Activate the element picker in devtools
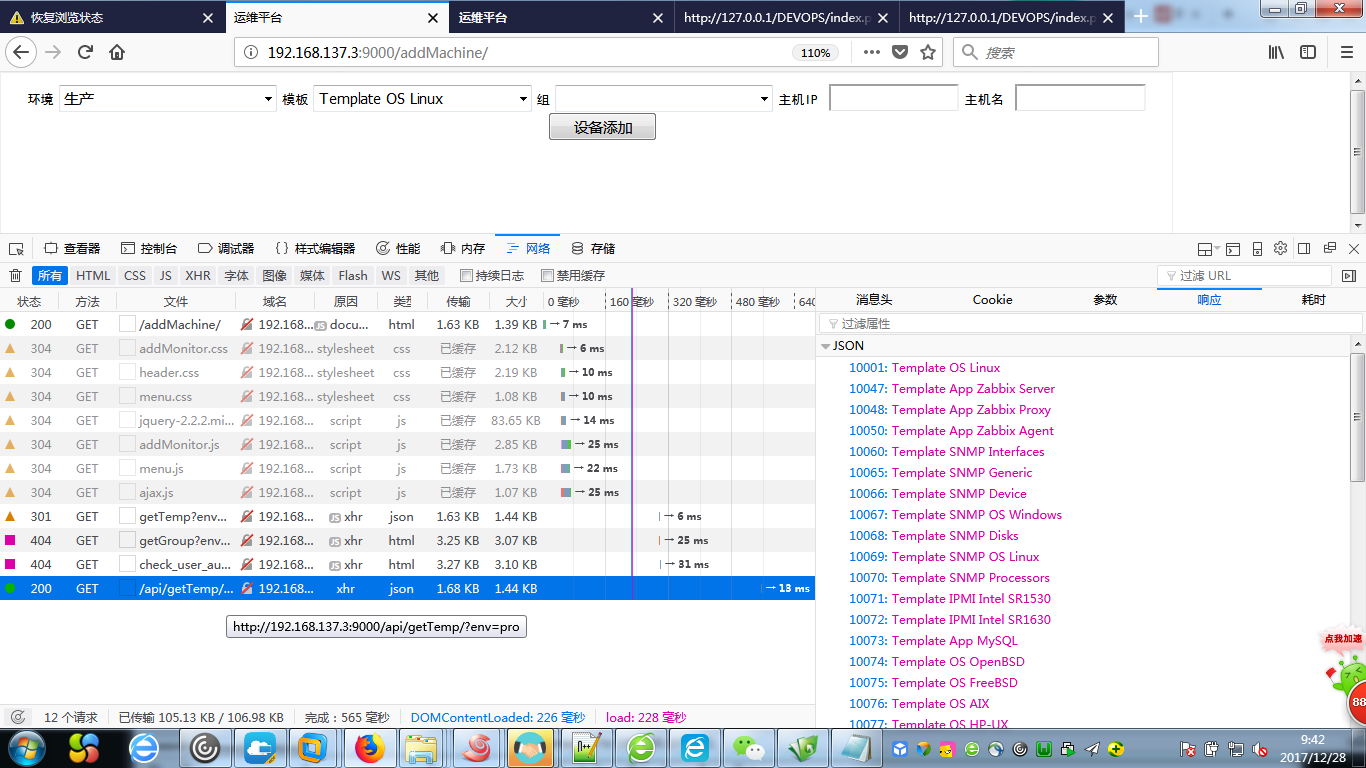 [x=16, y=248]
